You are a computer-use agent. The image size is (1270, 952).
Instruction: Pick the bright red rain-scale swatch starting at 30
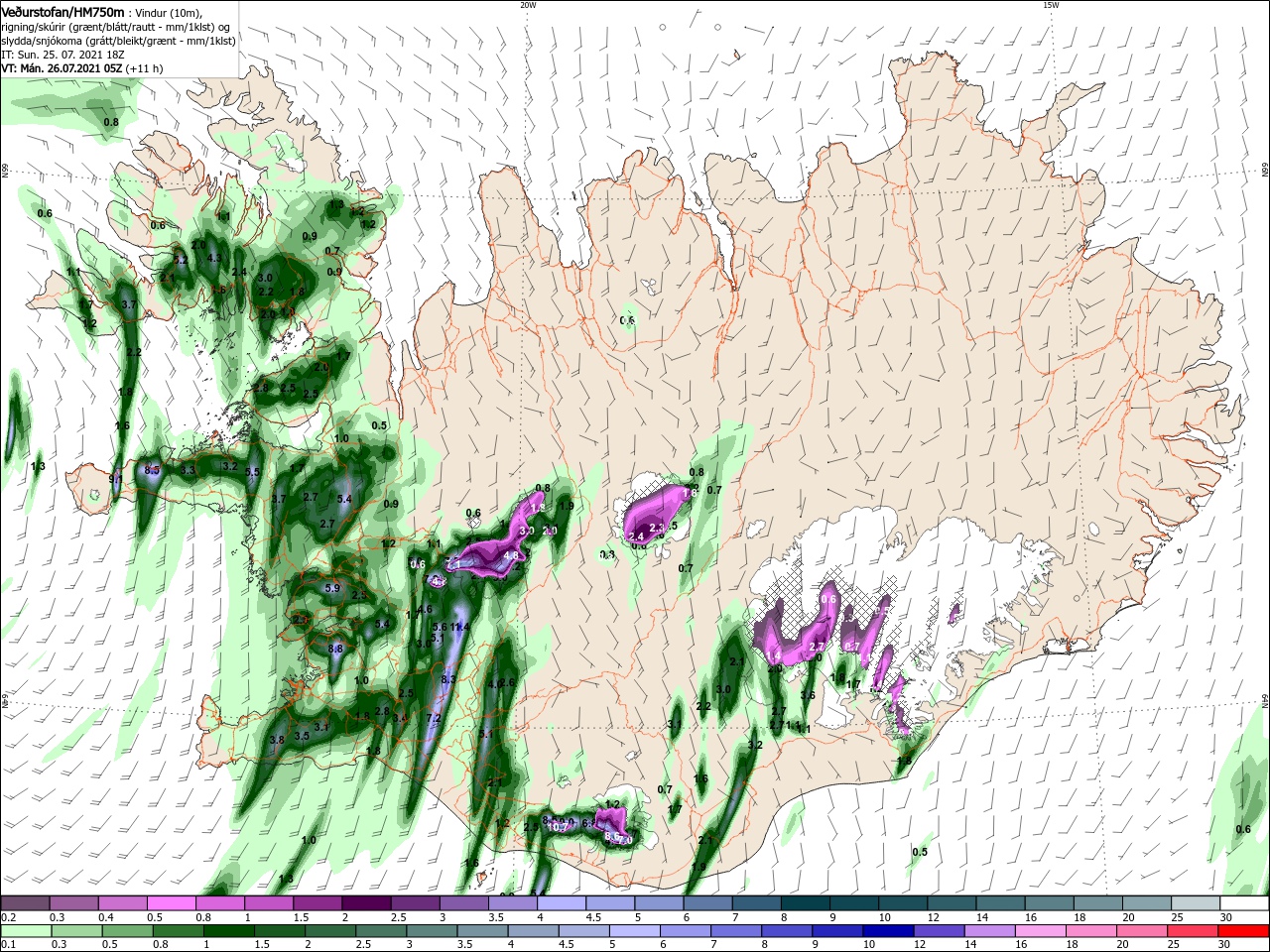pos(1241,930)
